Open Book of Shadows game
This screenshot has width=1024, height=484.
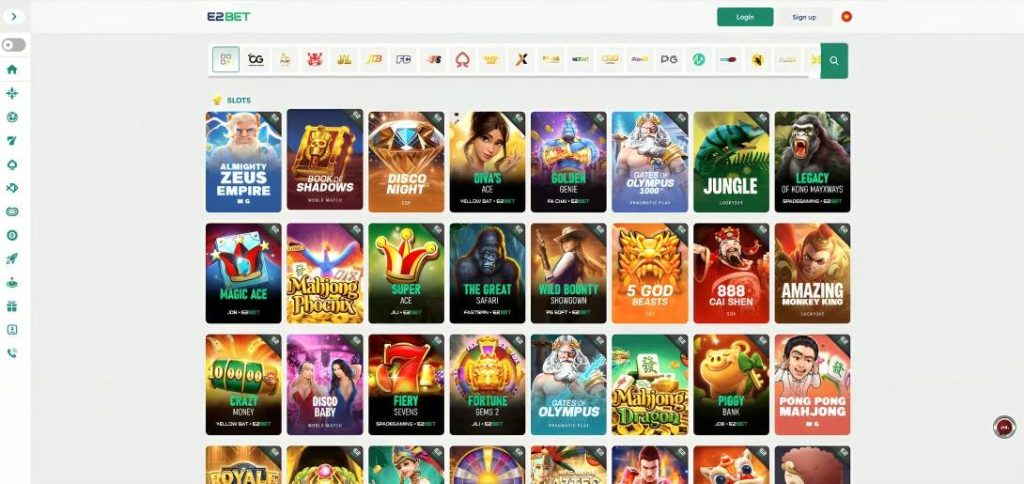tap(325, 160)
